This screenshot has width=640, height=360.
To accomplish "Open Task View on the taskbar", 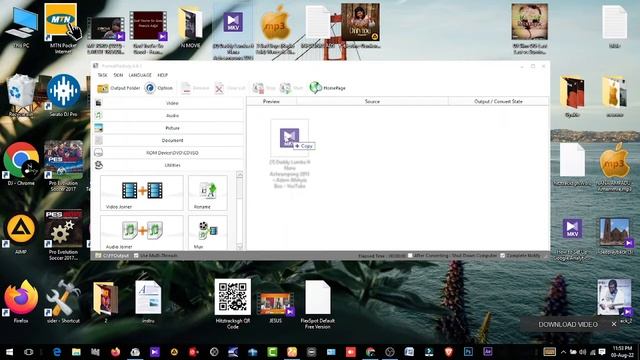I will (29, 352).
